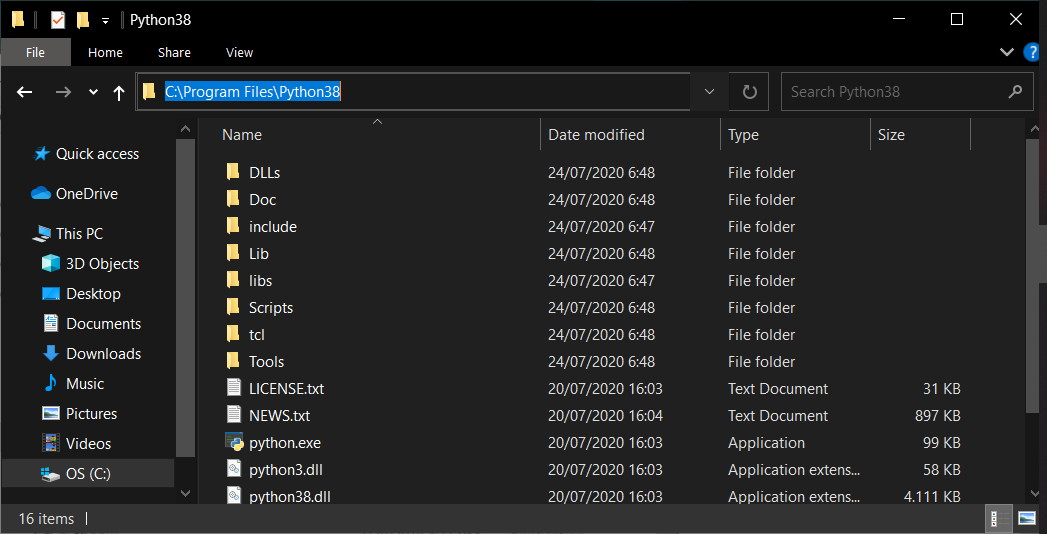Viewport: 1047px width, 534px height.
Task: Open the Customize Quick Access Toolbar dropdown arrow
Action: pyautogui.click(x=105, y=21)
